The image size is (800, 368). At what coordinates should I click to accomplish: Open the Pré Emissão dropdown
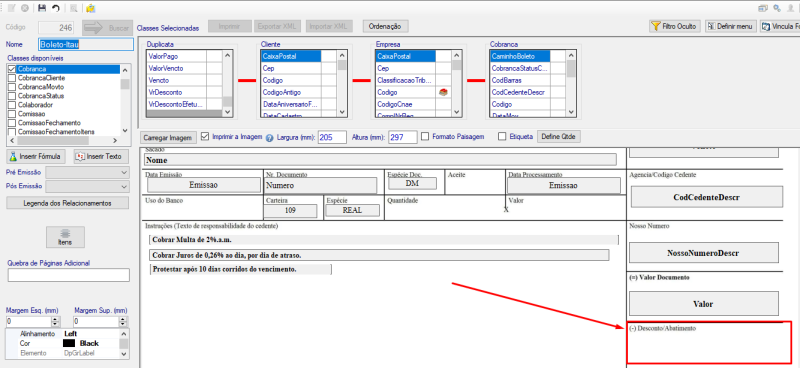pyautogui.click(x=88, y=173)
